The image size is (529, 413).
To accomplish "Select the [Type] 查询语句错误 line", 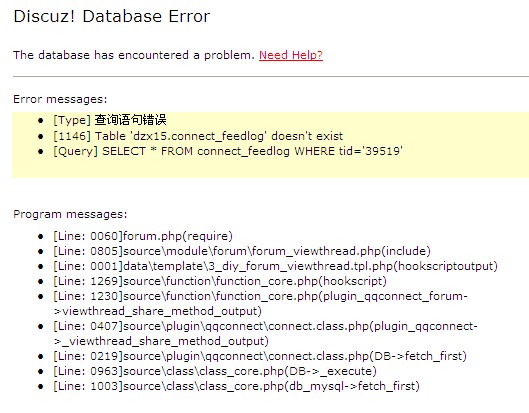I will coord(110,120).
